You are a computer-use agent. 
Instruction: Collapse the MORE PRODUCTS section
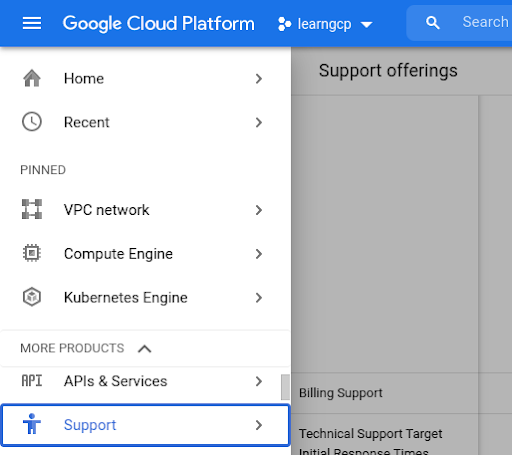[x=145, y=349]
